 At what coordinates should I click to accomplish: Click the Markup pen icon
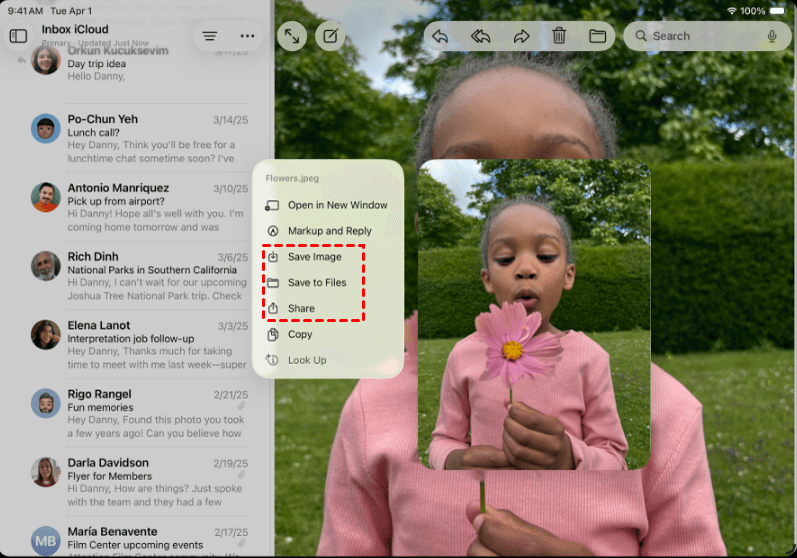click(x=273, y=231)
